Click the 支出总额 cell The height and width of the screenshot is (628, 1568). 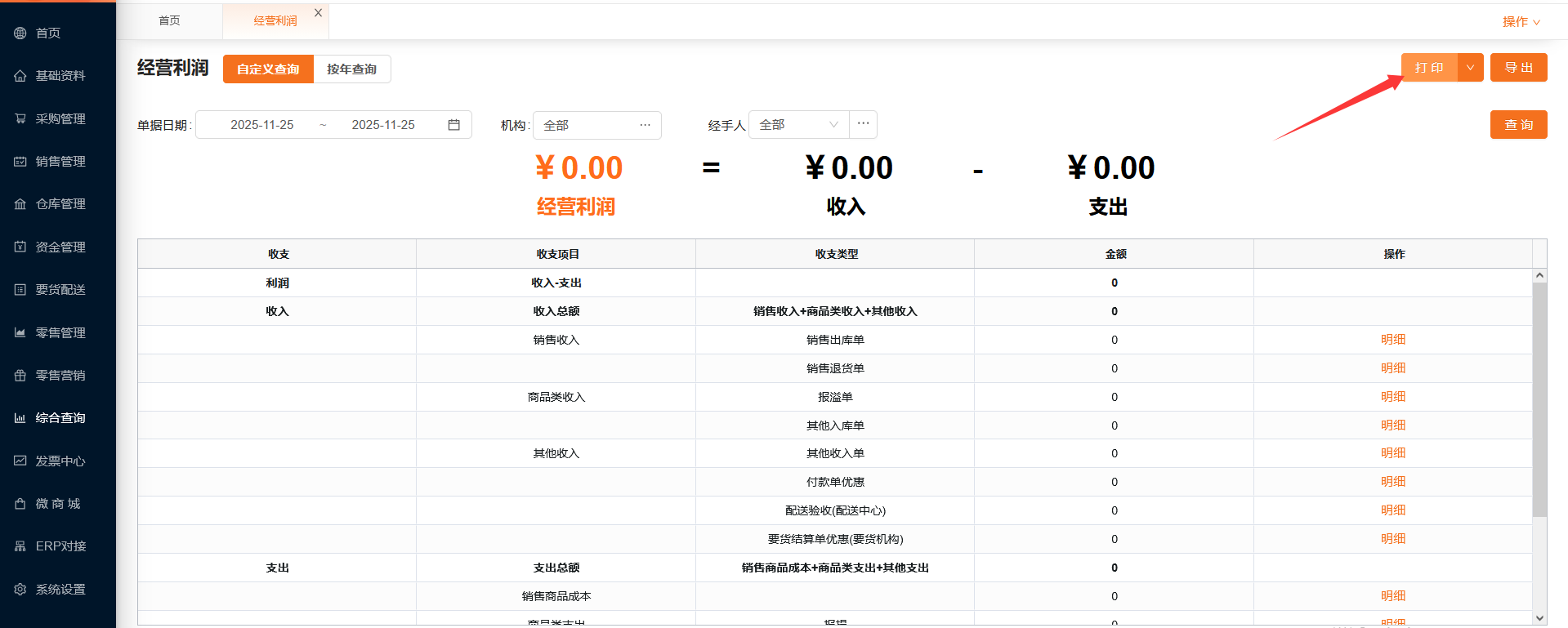click(x=556, y=568)
